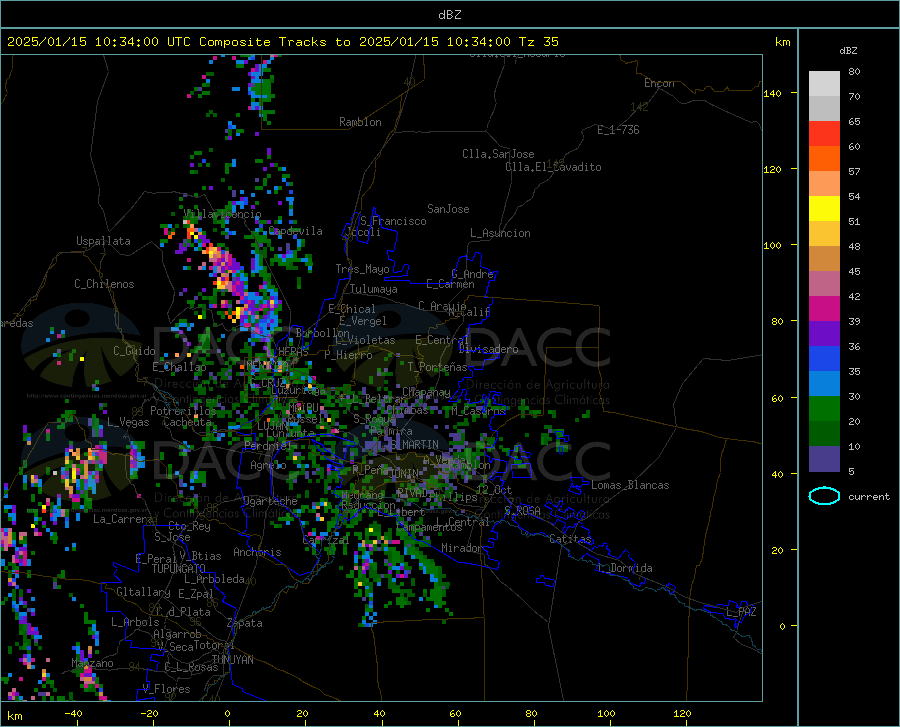Click the 'TUPUNGATO' map label
Image resolution: width=900 pixels, height=727 pixels.
click(179, 569)
